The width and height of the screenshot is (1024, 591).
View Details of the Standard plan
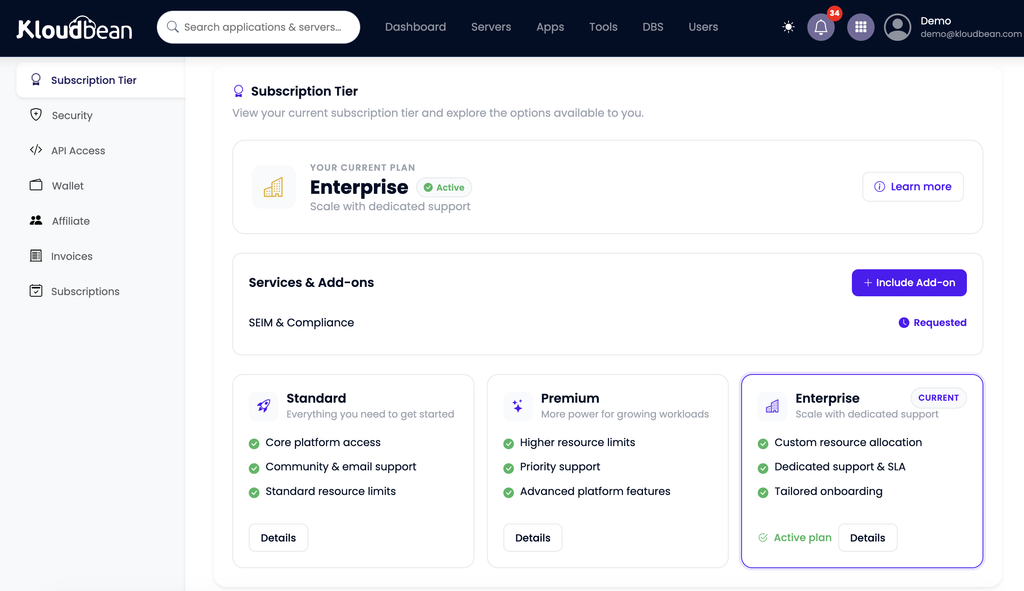tap(278, 537)
